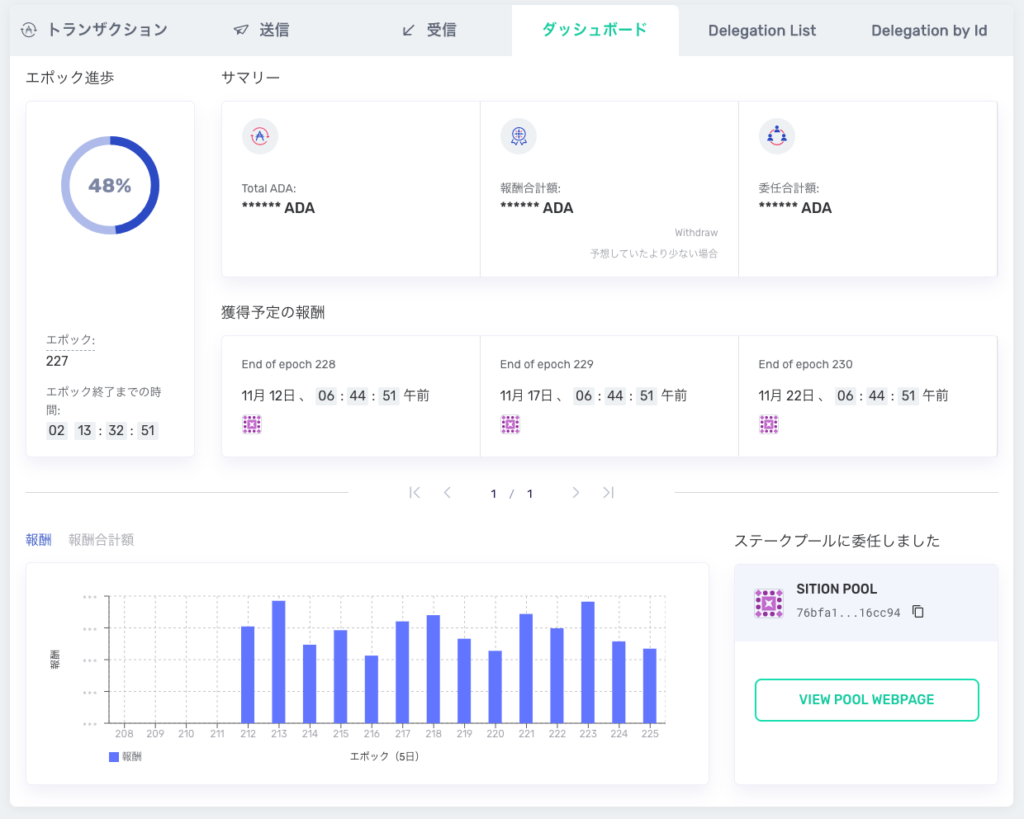Click the delegation total (委任合計額) people icon
1024x819 pixels.
[x=776, y=136]
